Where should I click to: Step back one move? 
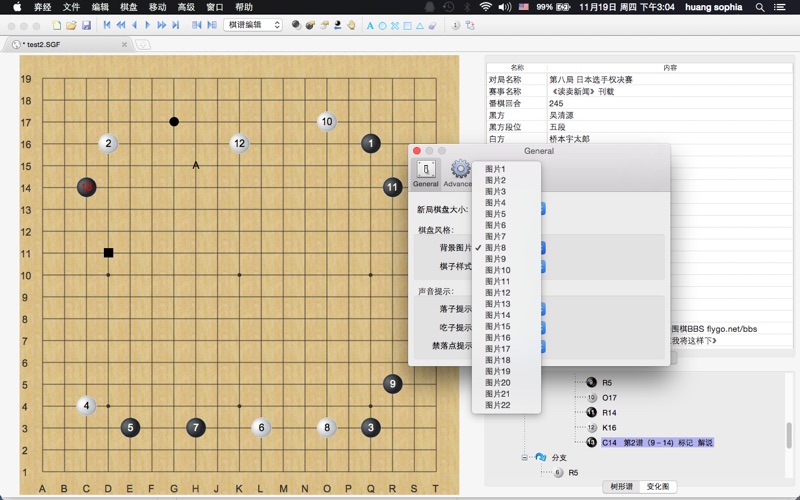[x=135, y=25]
